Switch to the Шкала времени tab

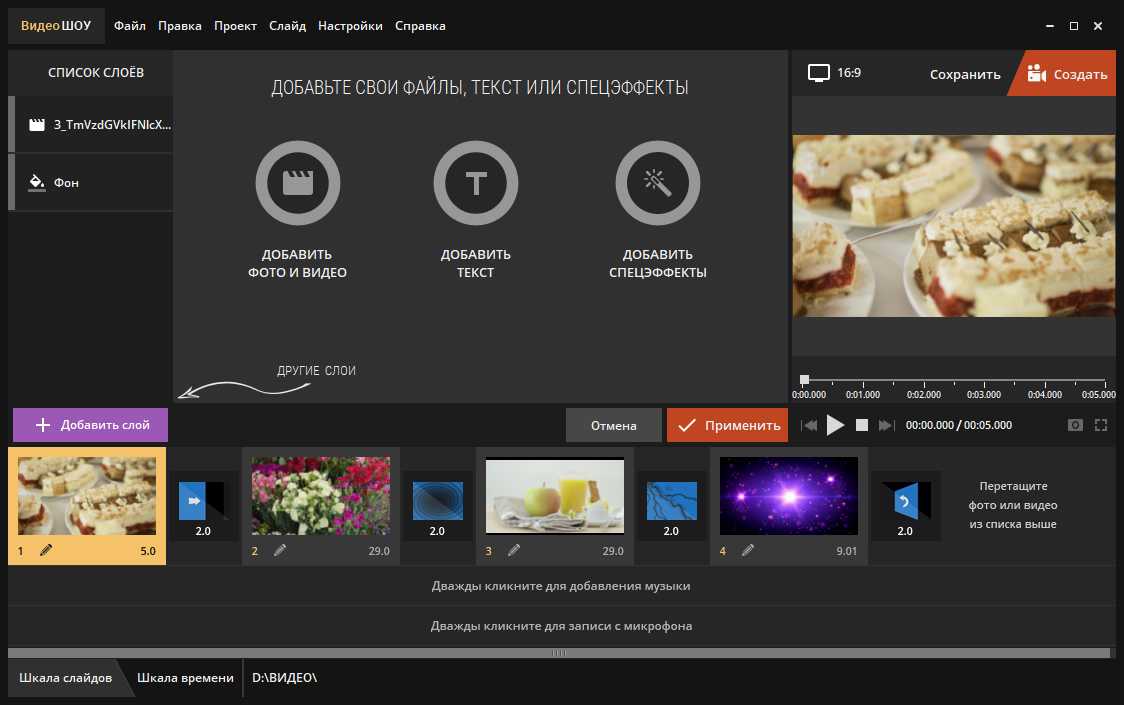coord(185,678)
